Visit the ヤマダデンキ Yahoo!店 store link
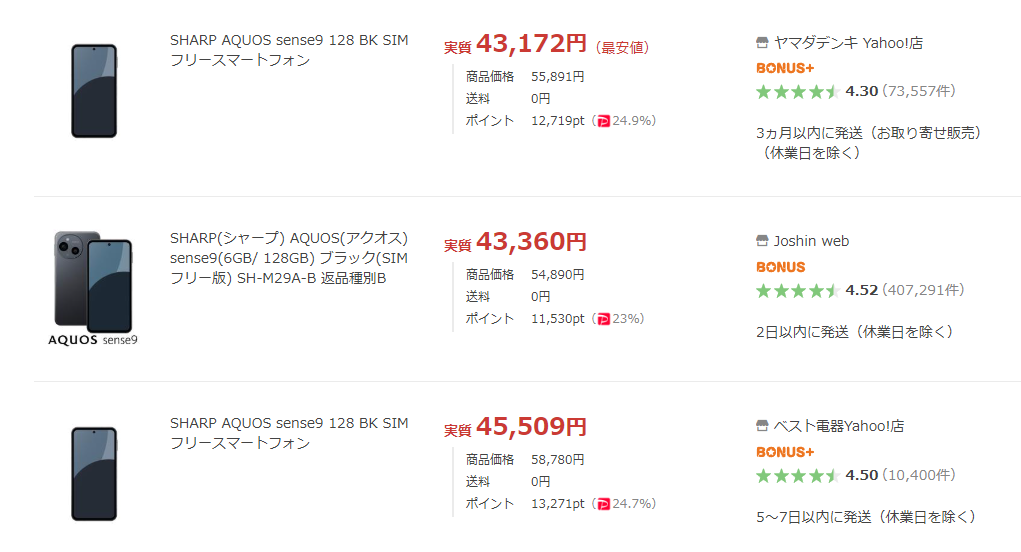This screenshot has height=552, width=1021. tap(848, 43)
